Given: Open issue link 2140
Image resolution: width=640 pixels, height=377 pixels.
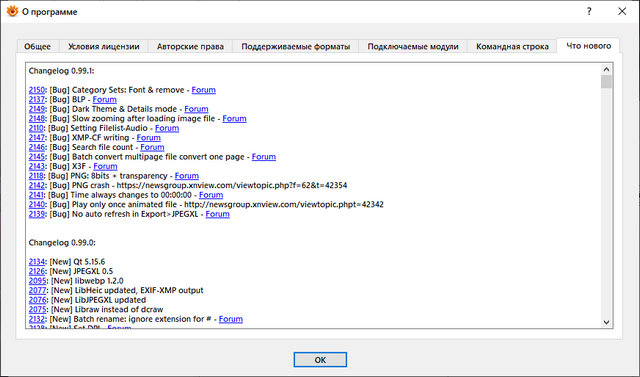Looking at the screenshot, I should tap(37, 204).
